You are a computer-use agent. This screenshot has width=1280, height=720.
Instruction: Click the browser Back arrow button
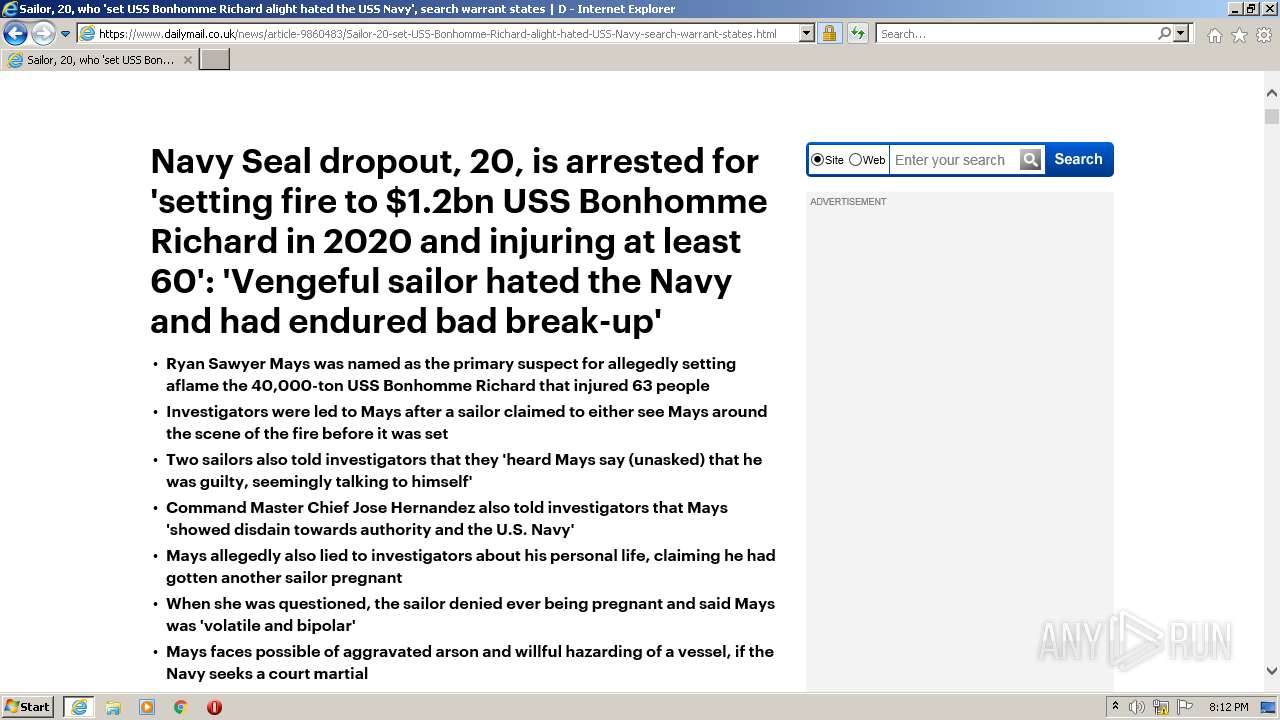click(15, 33)
